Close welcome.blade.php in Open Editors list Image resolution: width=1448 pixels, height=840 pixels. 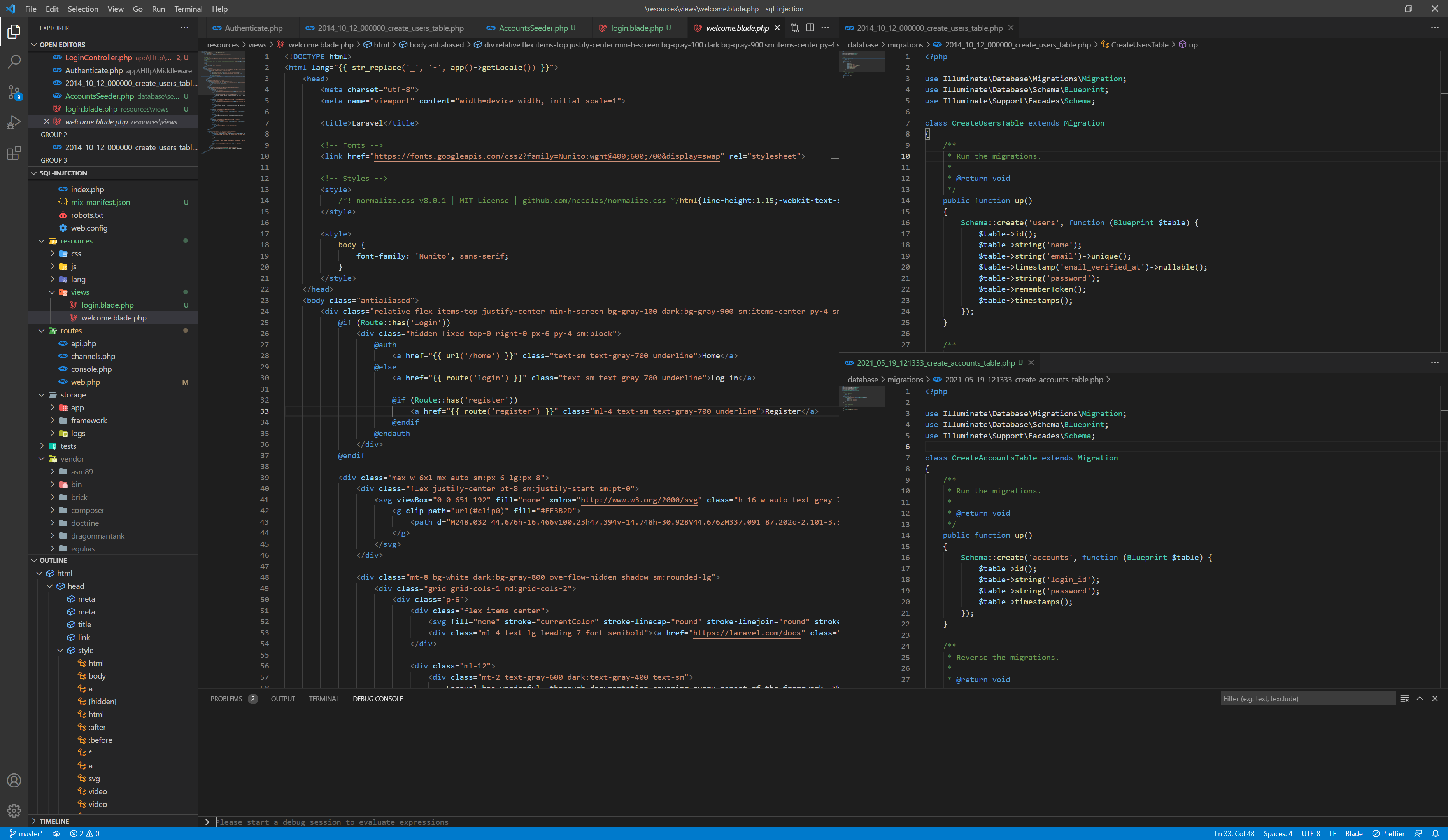pos(47,121)
